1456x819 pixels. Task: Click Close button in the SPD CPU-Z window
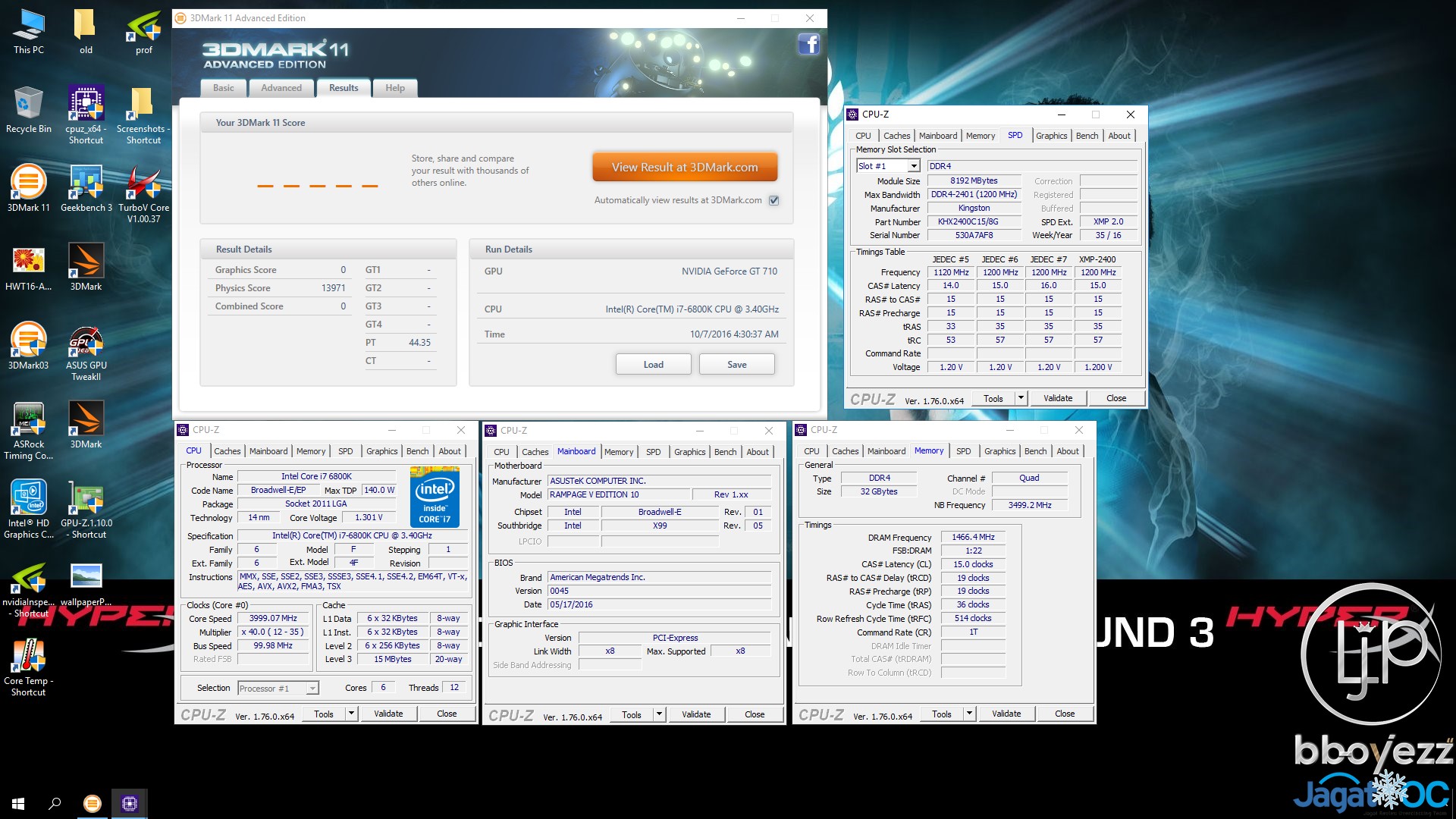(1116, 398)
